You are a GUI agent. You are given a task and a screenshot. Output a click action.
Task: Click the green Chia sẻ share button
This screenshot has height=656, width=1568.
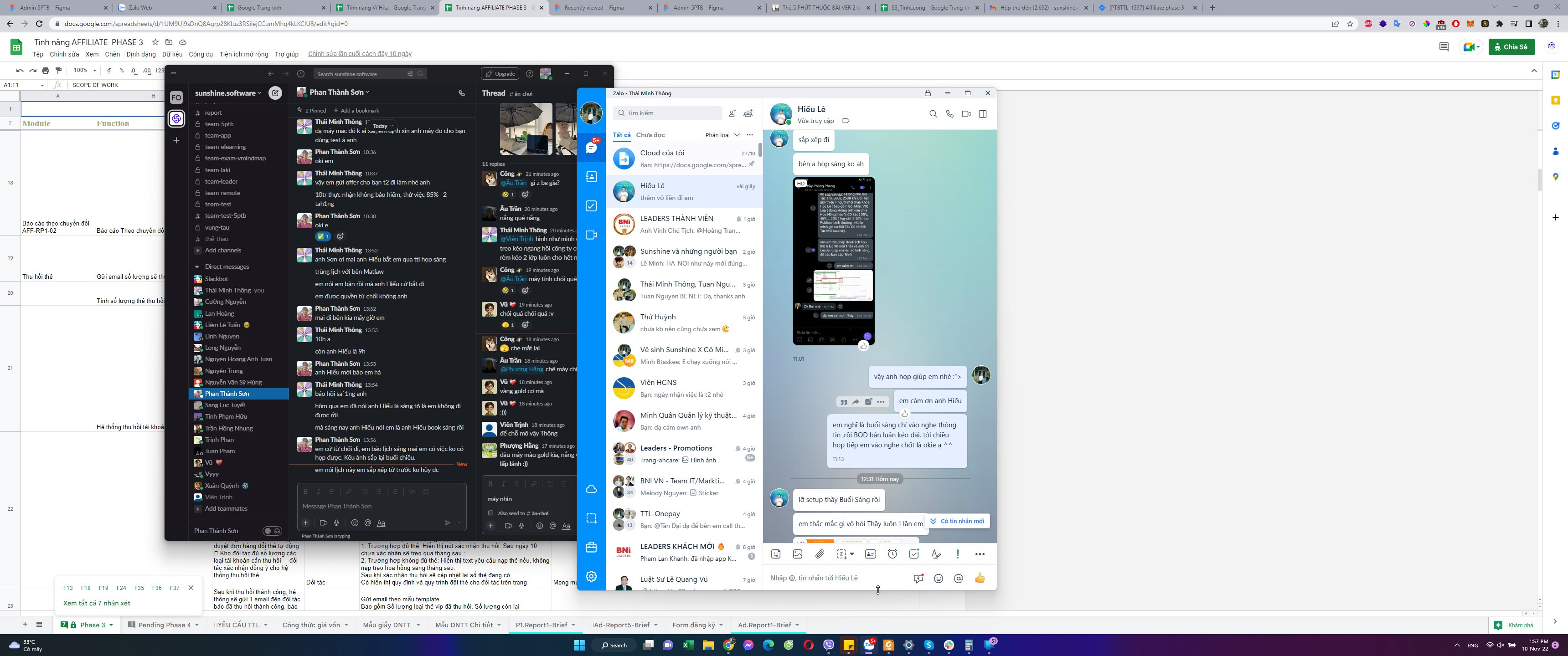point(1511,47)
